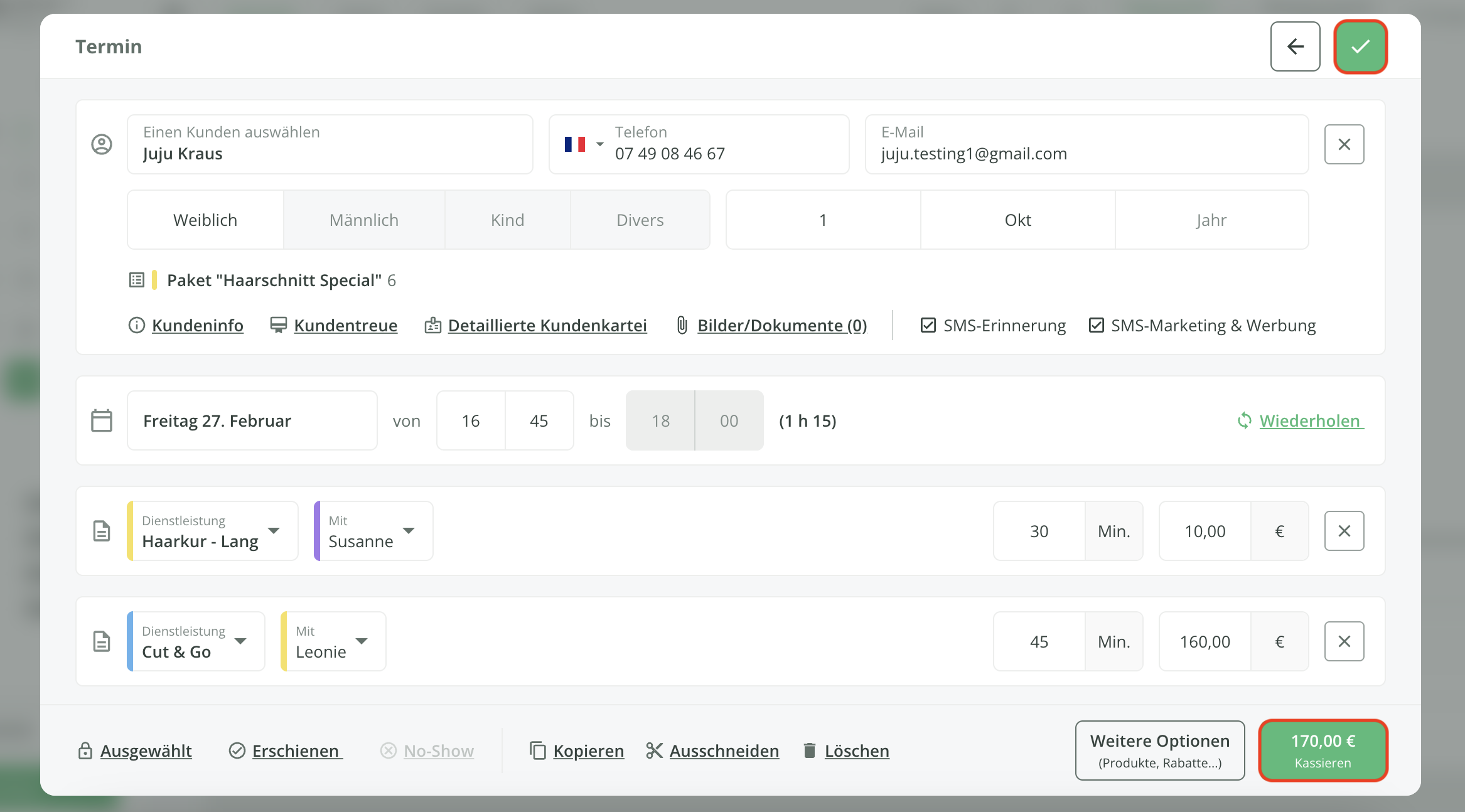
Task: Open the Kundentreue link
Action: pos(345,325)
